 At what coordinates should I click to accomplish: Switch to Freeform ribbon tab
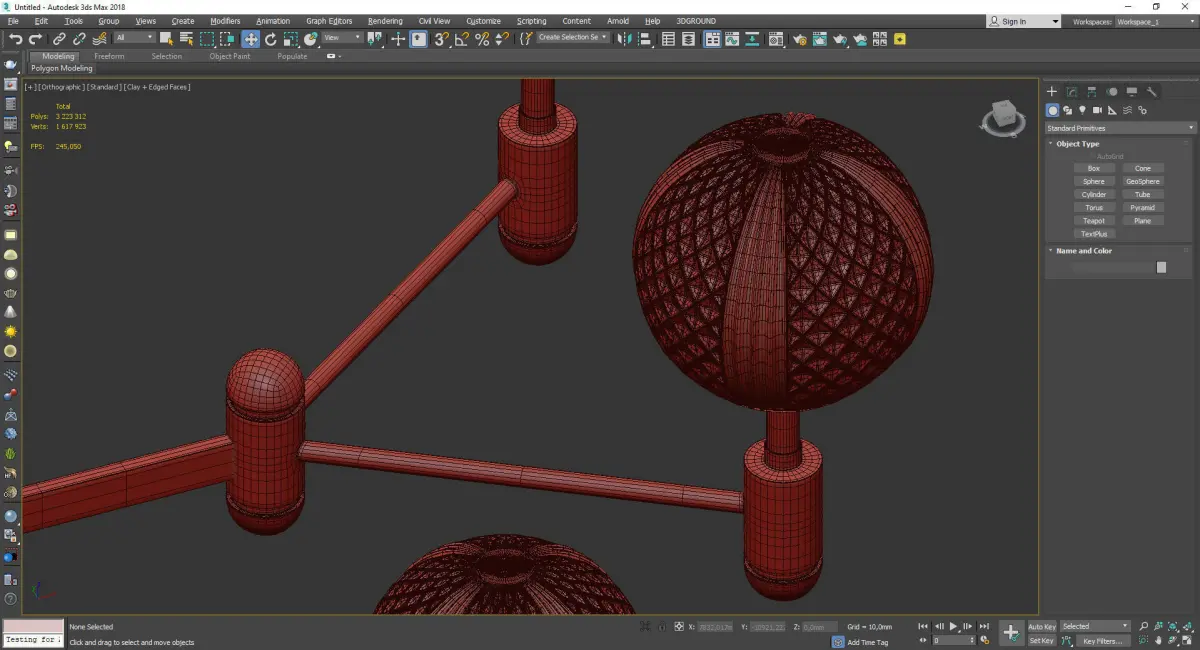(109, 57)
